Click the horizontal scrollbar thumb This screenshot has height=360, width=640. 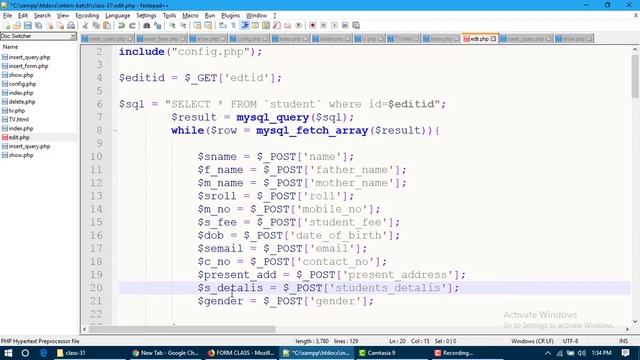coord(182,329)
